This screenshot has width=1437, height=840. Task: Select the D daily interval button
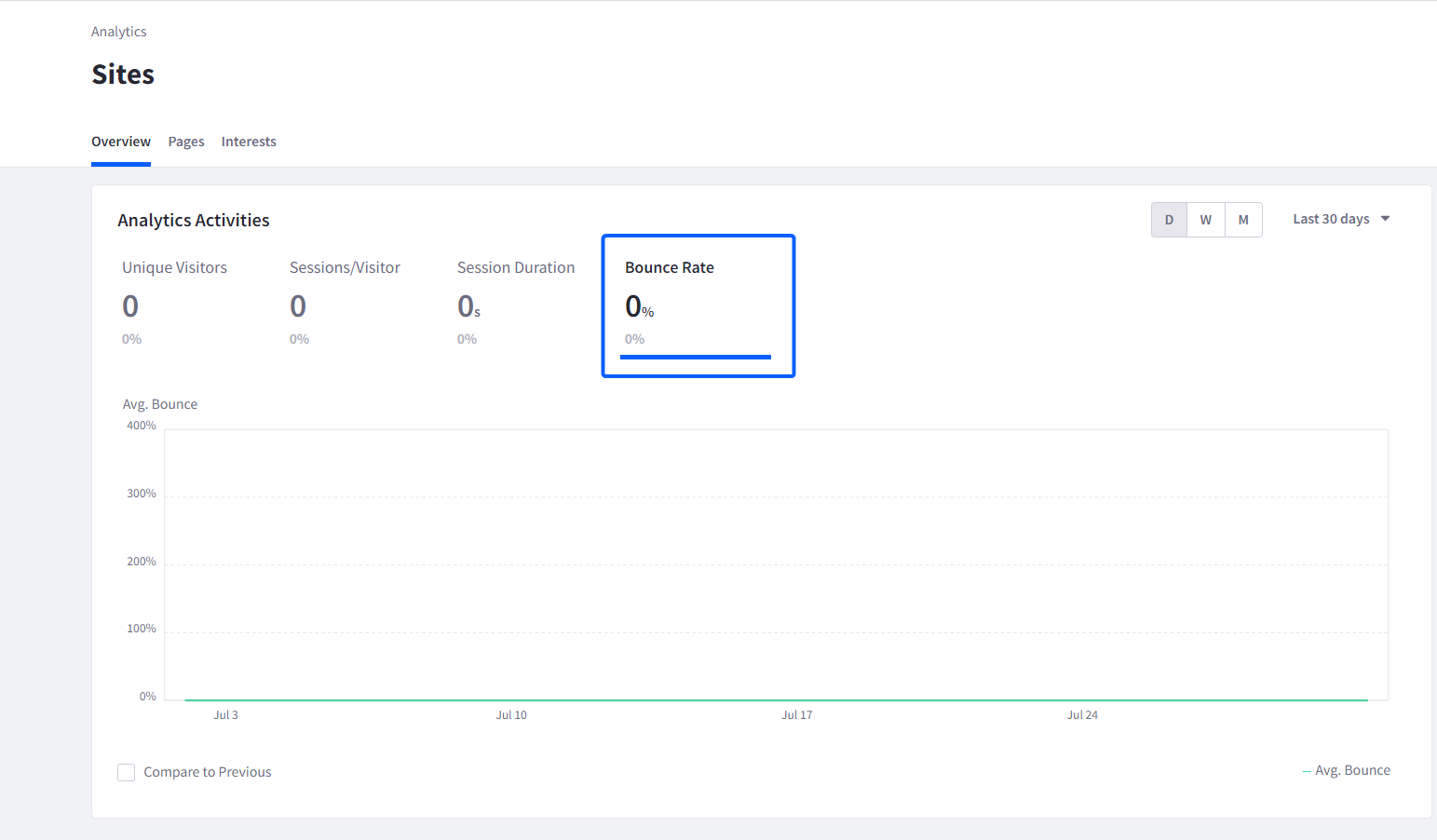click(1169, 220)
